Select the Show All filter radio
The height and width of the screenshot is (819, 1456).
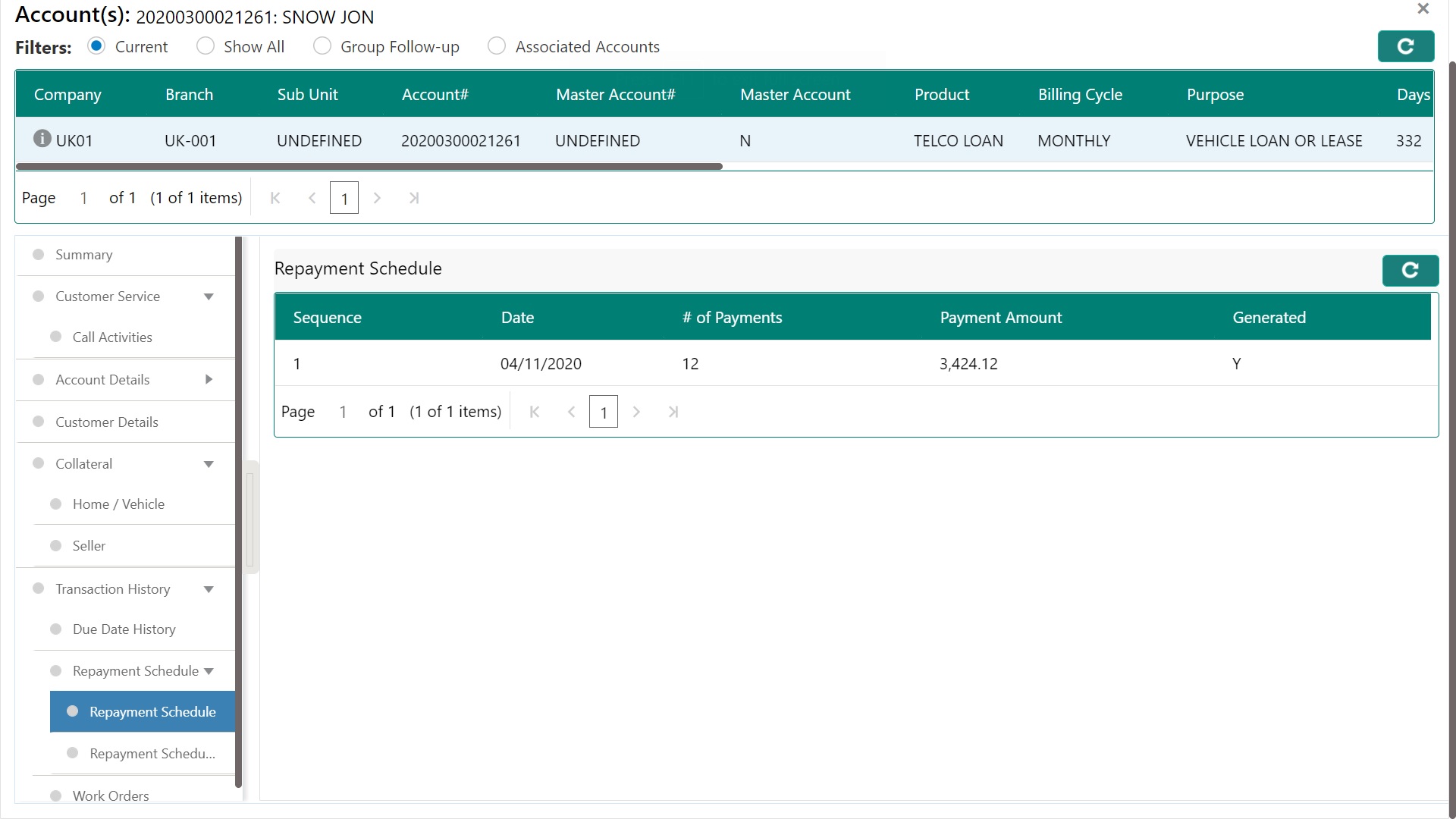click(x=205, y=46)
